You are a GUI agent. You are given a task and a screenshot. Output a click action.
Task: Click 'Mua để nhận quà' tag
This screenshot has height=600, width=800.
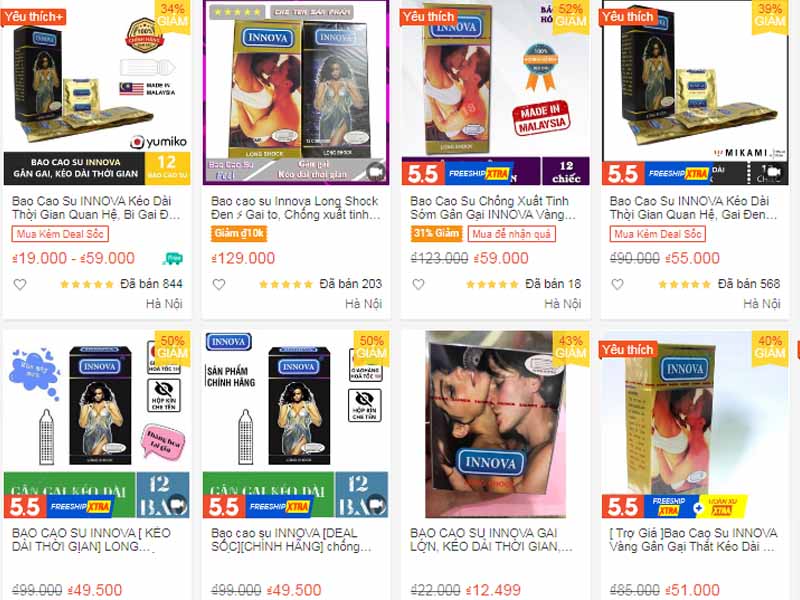coord(512,234)
